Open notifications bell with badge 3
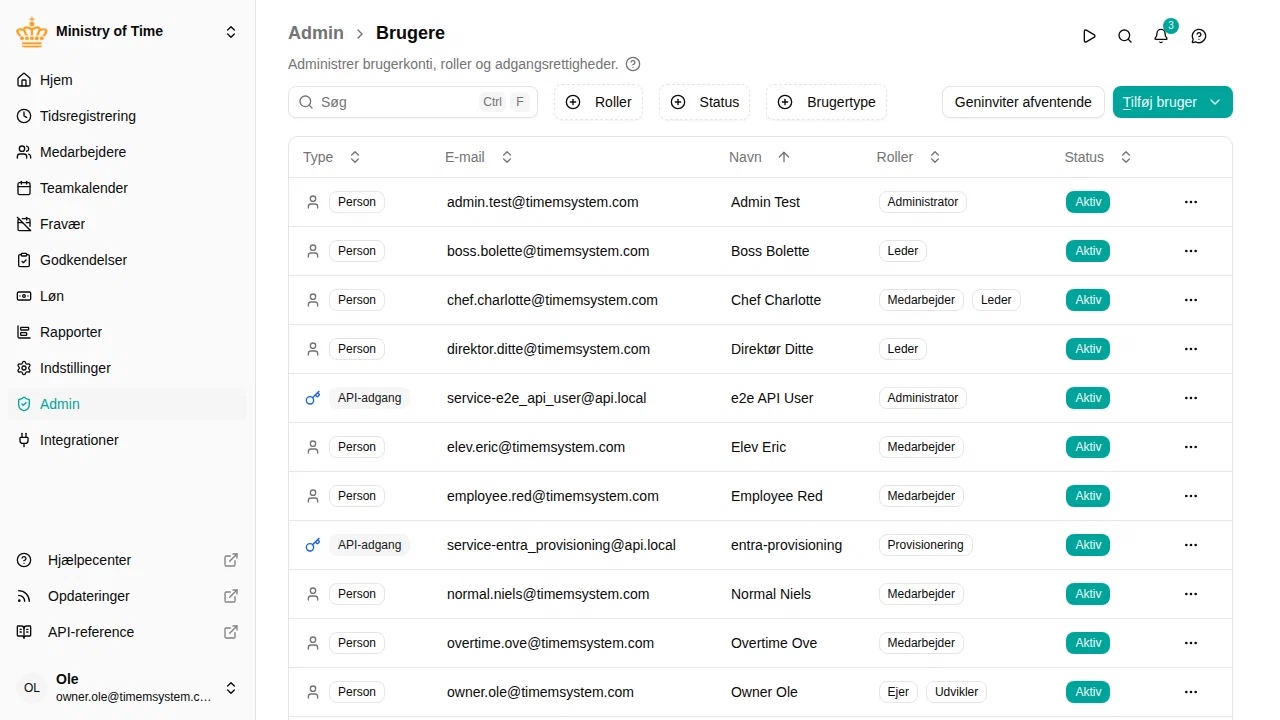 (1161, 36)
